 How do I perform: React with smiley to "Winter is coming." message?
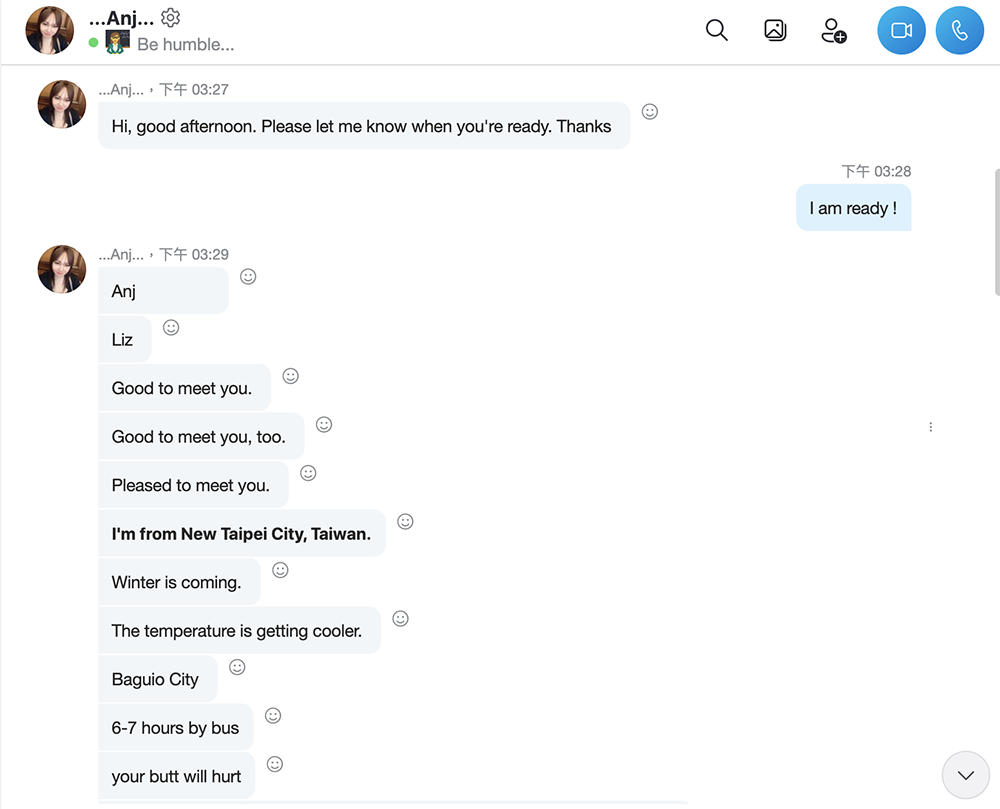point(280,569)
